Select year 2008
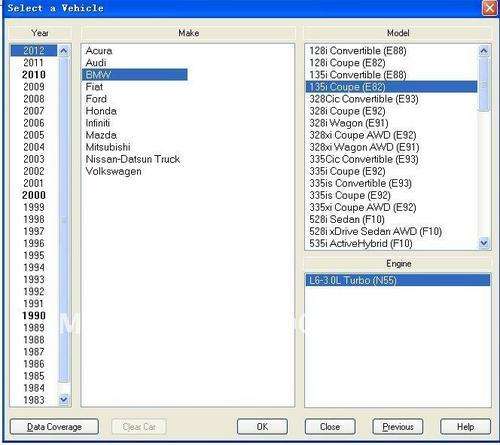This screenshot has height=445, width=500. [x=34, y=99]
